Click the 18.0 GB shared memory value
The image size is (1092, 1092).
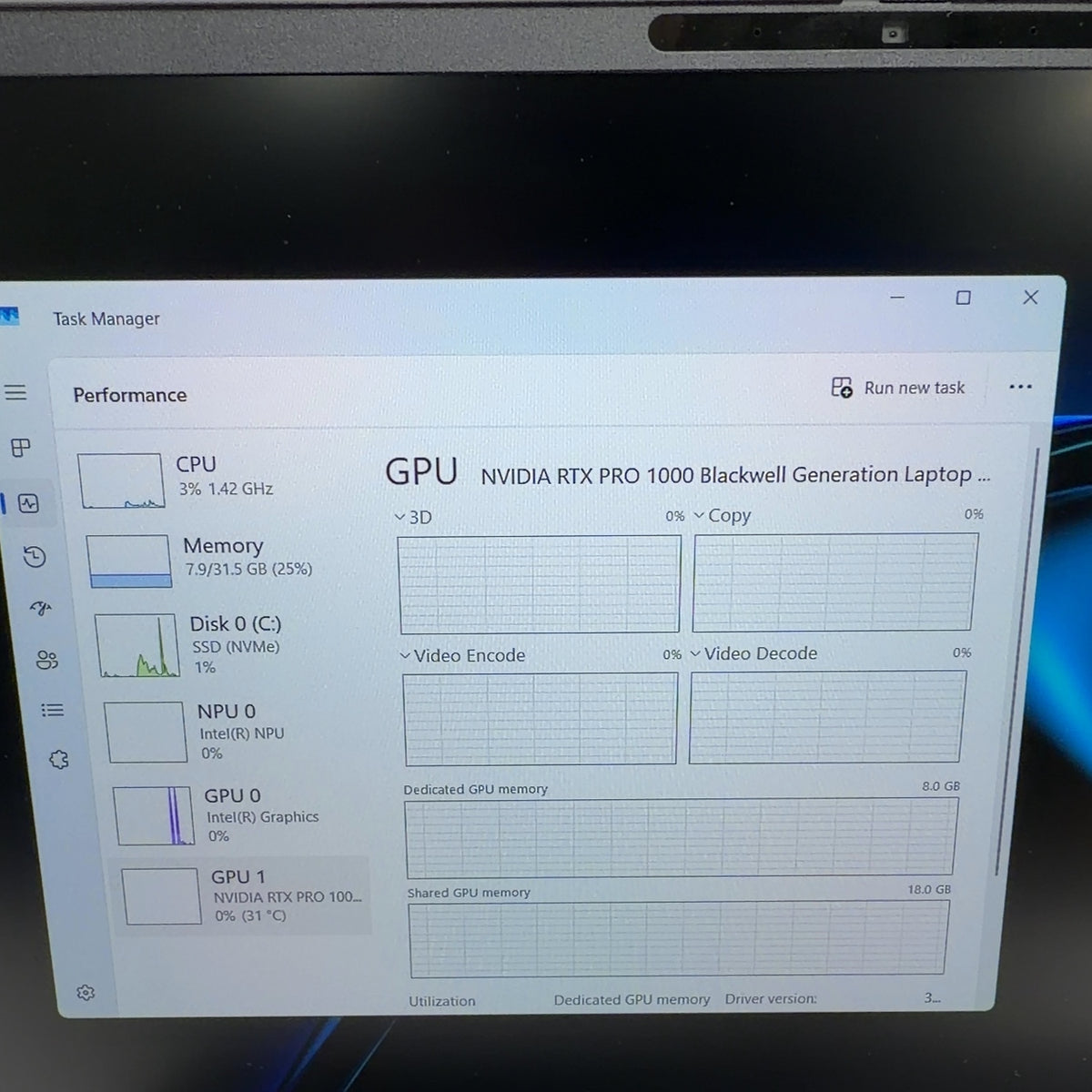929,889
